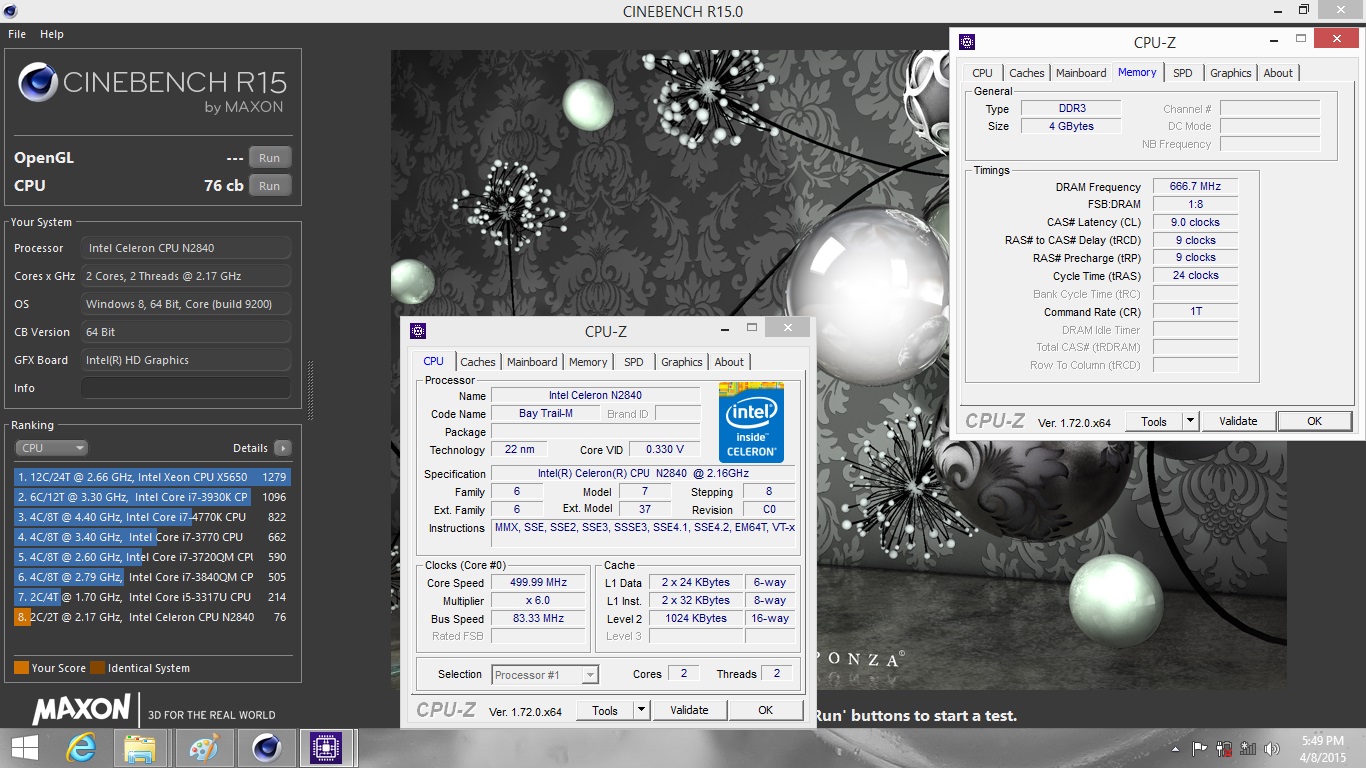The image size is (1366, 768).
Task: Open the Processor #1 selection dropdown
Action: 545,675
